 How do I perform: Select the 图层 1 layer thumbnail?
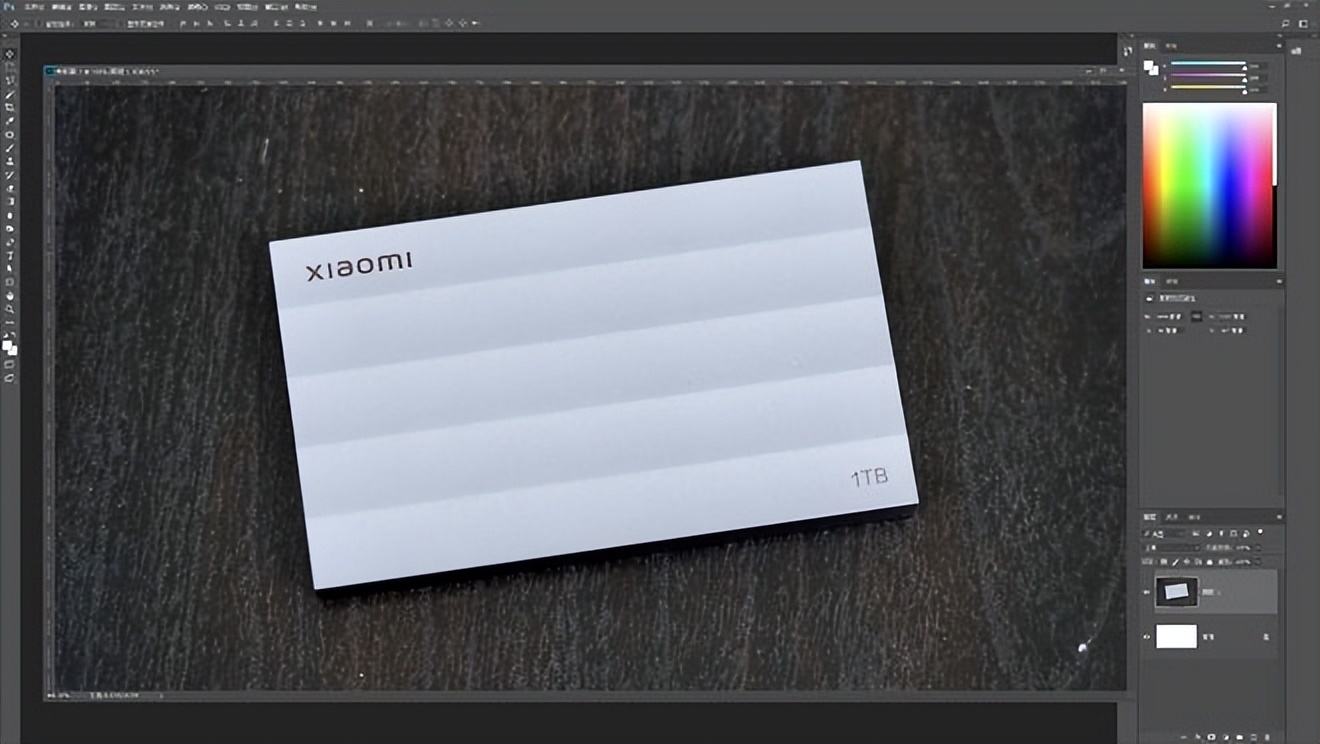coord(1176,592)
